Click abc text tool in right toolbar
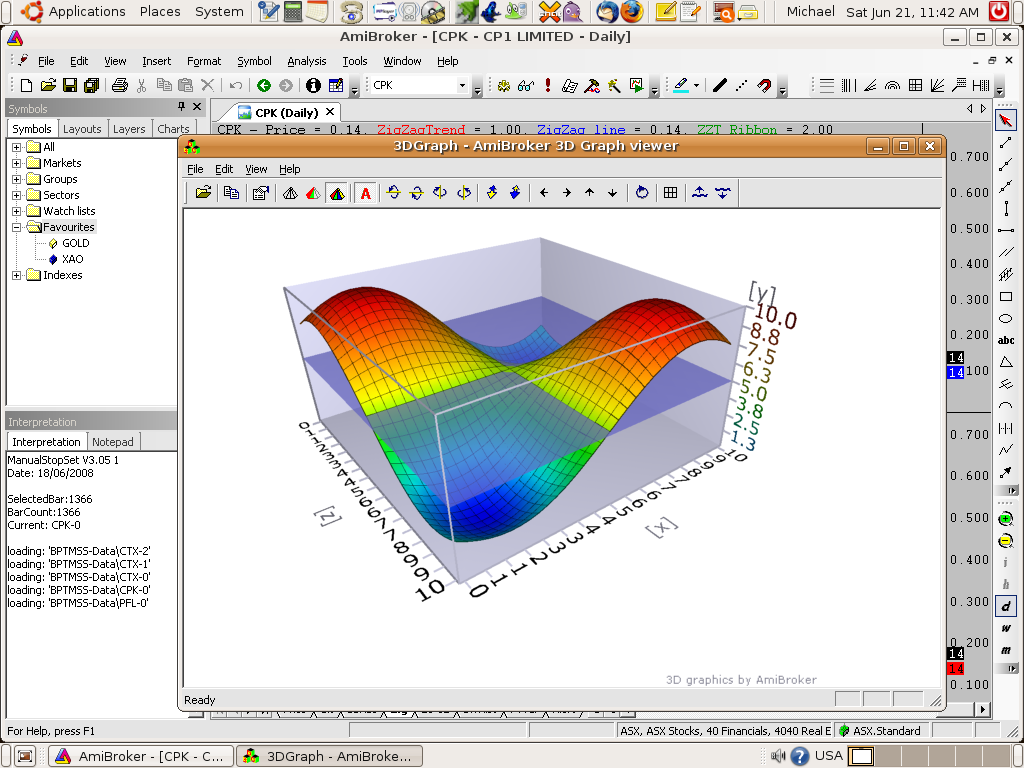This screenshot has width=1024, height=768. tap(1006, 340)
